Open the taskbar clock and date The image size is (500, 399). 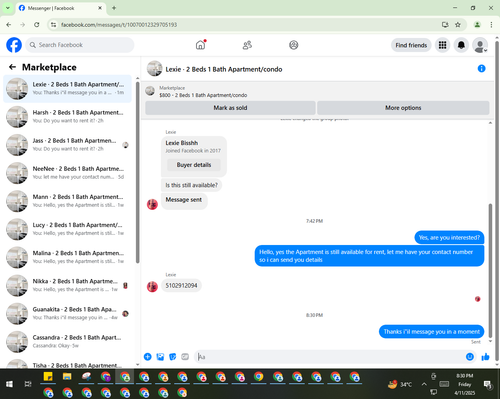pyautogui.click(x=465, y=384)
